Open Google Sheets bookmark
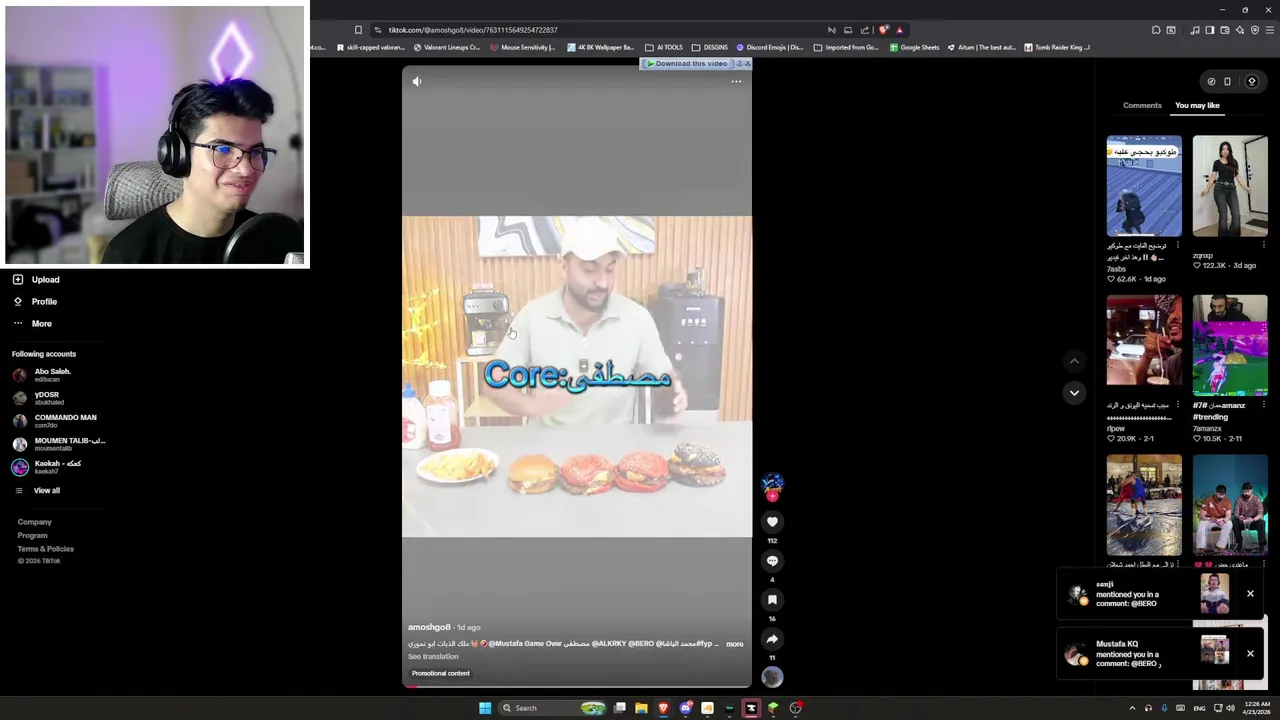 click(914, 47)
